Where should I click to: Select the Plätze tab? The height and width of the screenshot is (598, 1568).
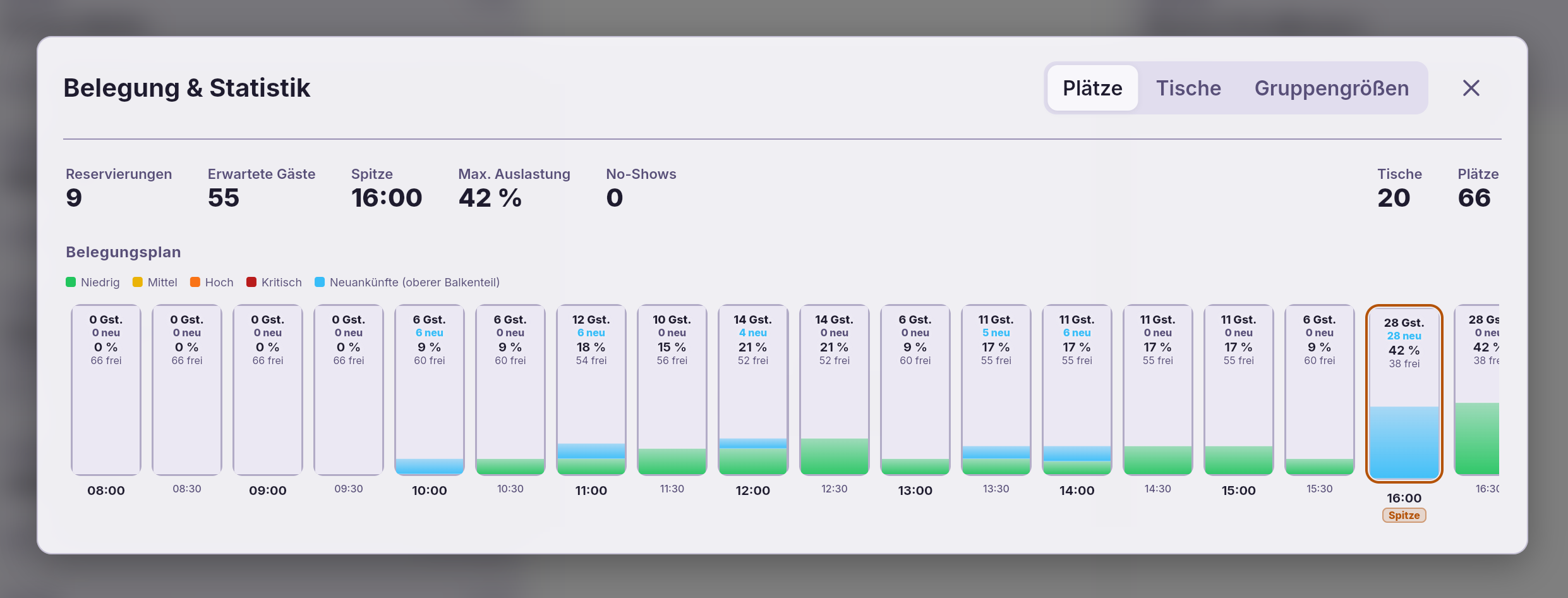1092,88
